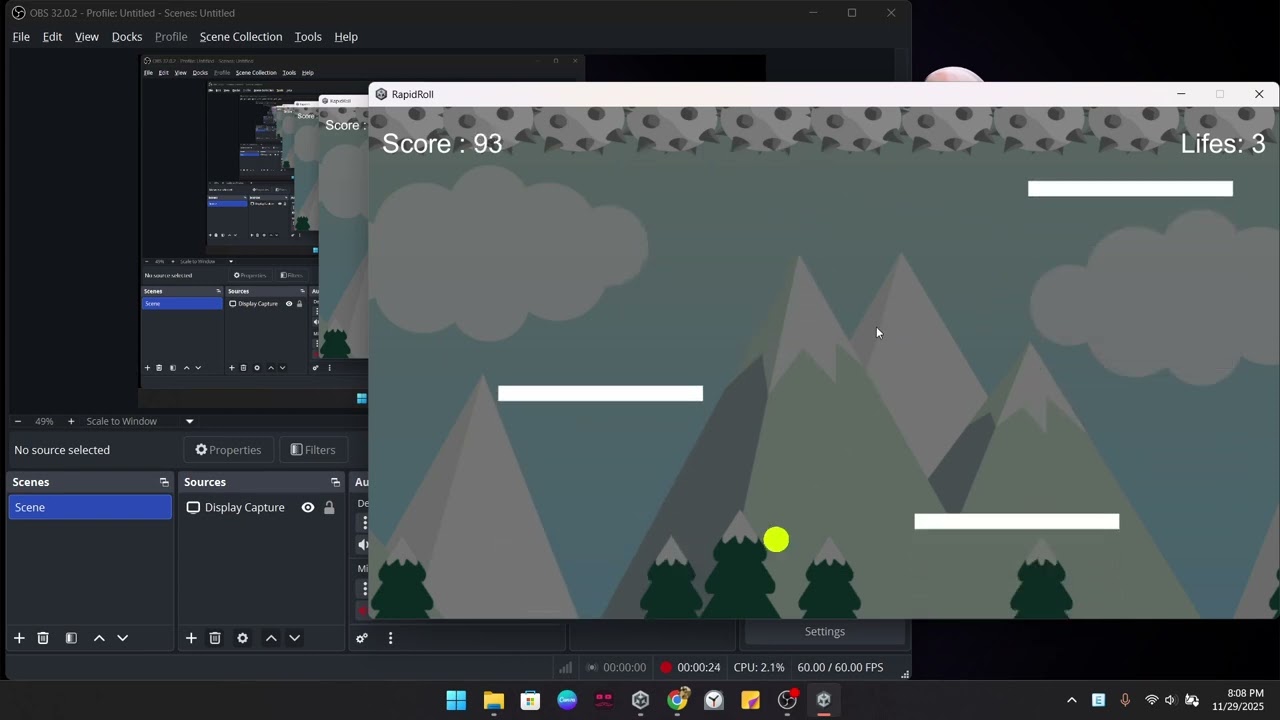Click the OBS logo in the title bar

[x=18, y=13]
